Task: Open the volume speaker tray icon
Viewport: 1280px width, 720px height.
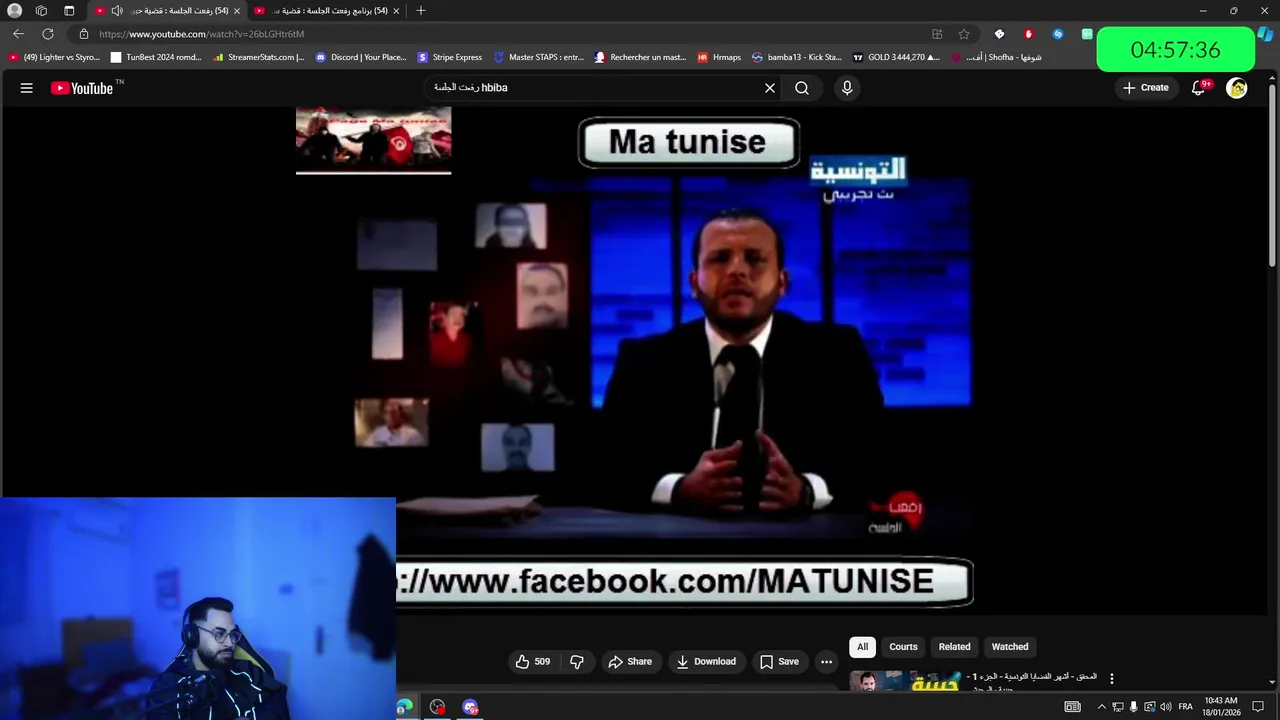Action: tap(1166, 707)
